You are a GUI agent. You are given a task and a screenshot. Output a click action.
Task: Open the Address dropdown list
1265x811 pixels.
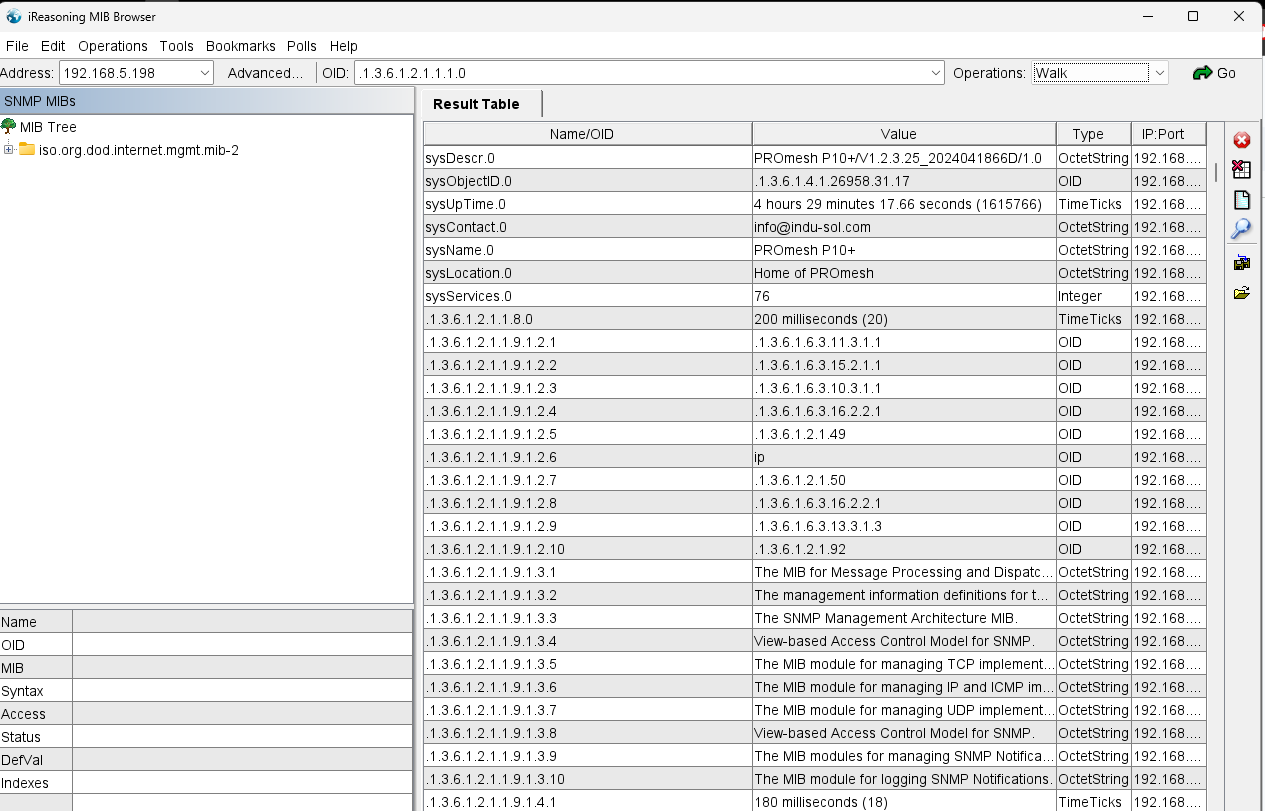point(205,73)
